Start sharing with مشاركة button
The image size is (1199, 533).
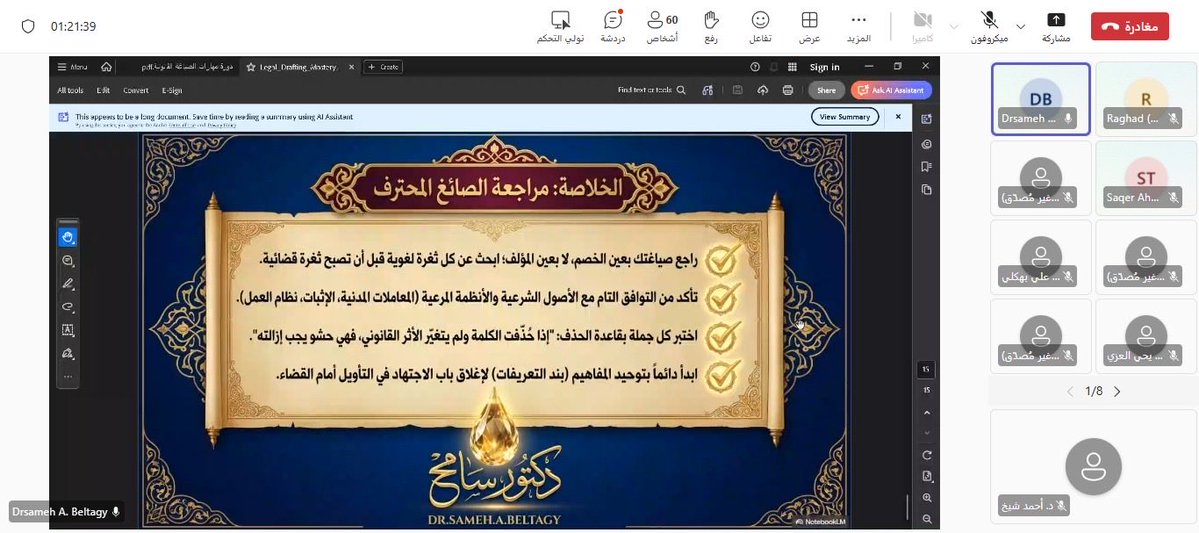coord(1056,27)
